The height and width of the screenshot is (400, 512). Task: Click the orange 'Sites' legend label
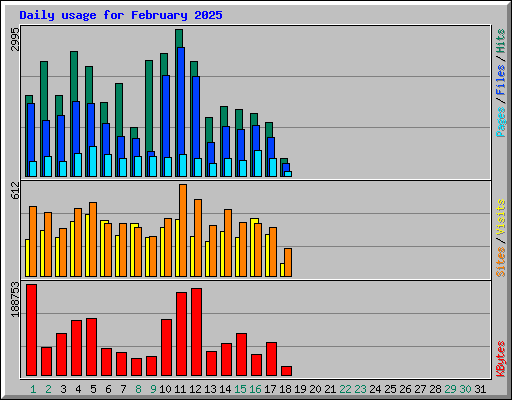(500, 262)
